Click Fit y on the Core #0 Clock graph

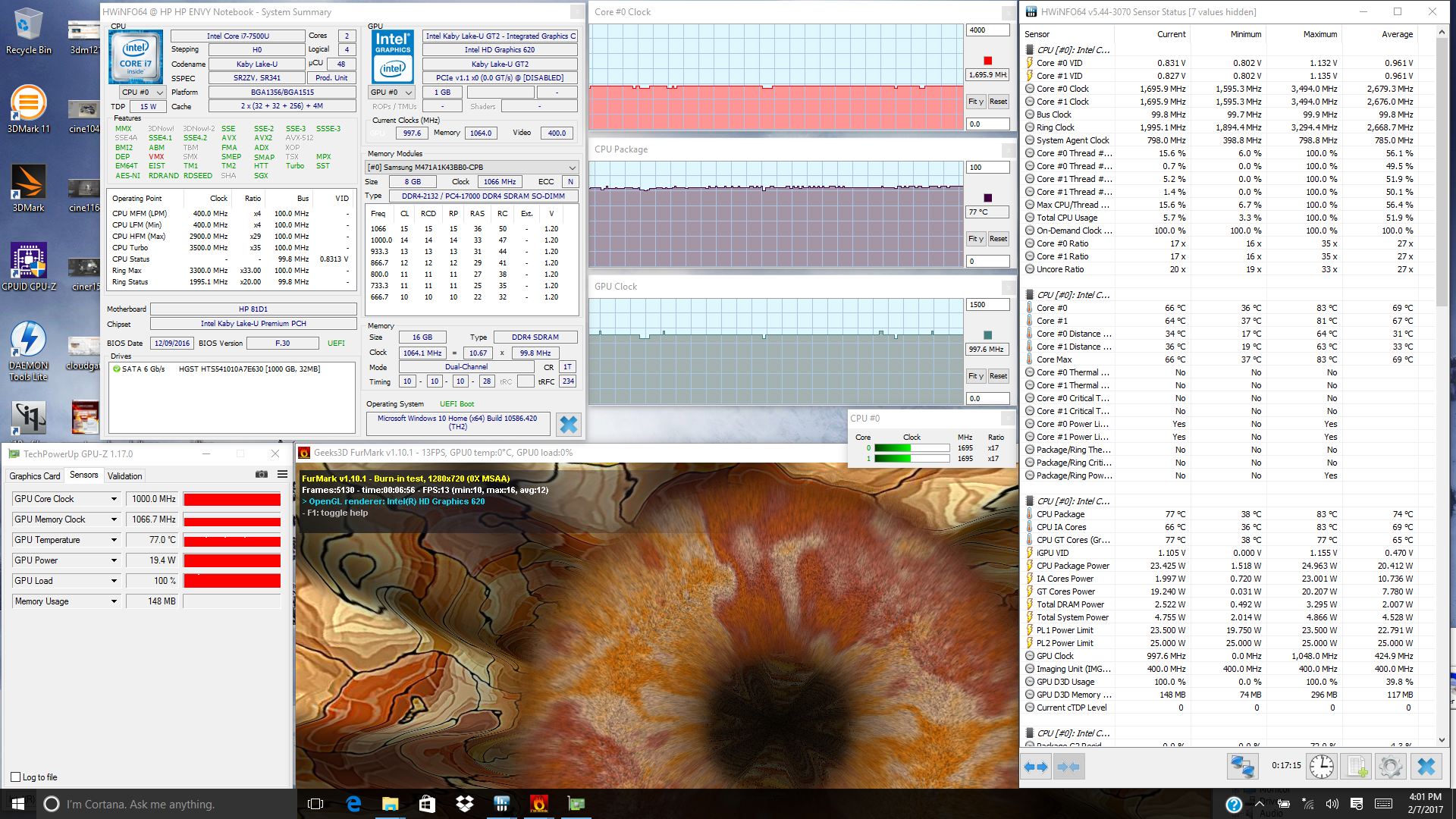(975, 102)
